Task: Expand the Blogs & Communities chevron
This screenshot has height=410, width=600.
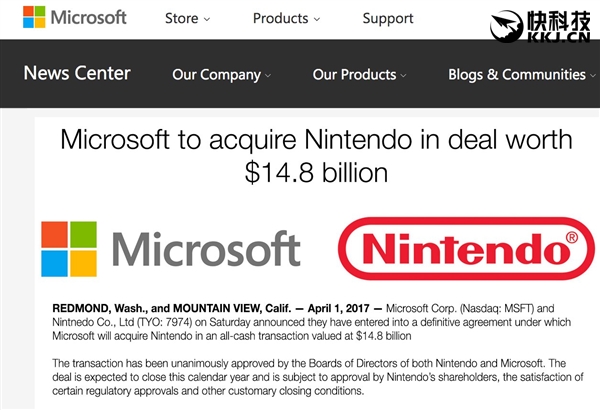Action: [592, 76]
